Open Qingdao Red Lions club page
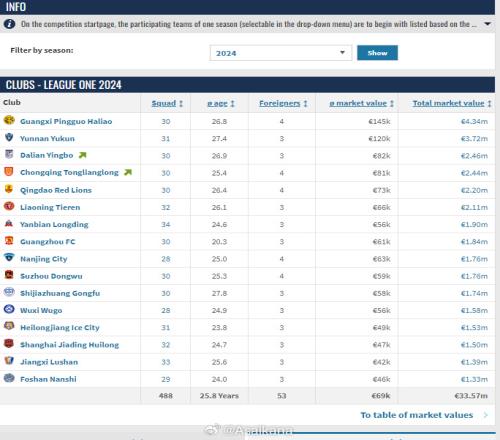The height and width of the screenshot is (440, 500). (x=56, y=190)
